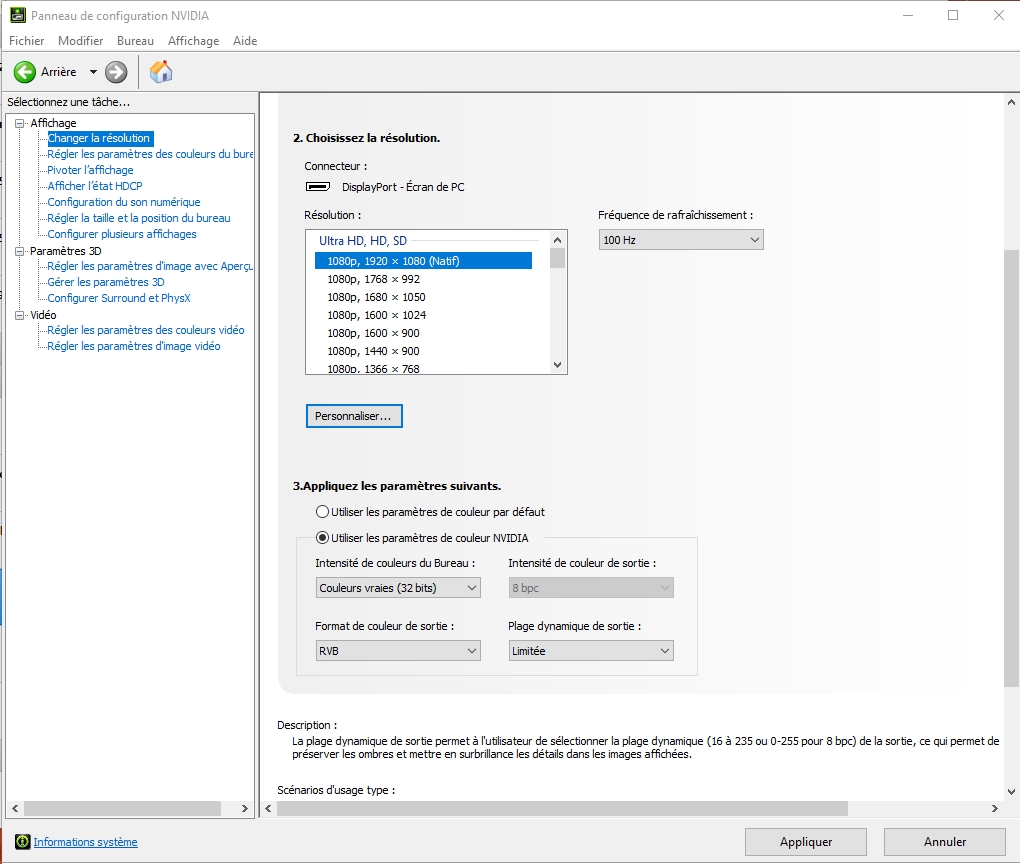1020x864 pixels.
Task: Click the main panel vertical scrollbar thumb
Action: pyautogui.click(x=1011, y=468)
